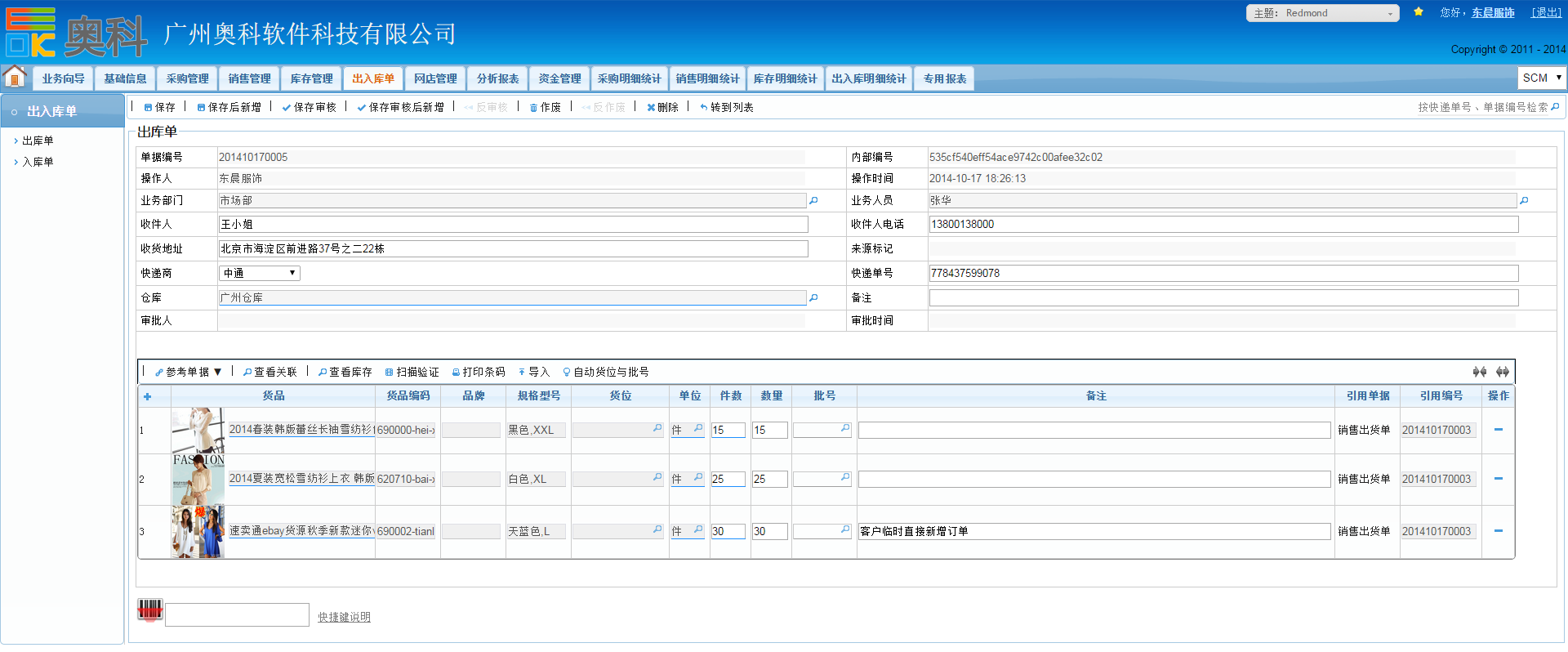The image size is (1568, 652).
Task: Click blue plus icon to add row
Action: pos(148,396)
